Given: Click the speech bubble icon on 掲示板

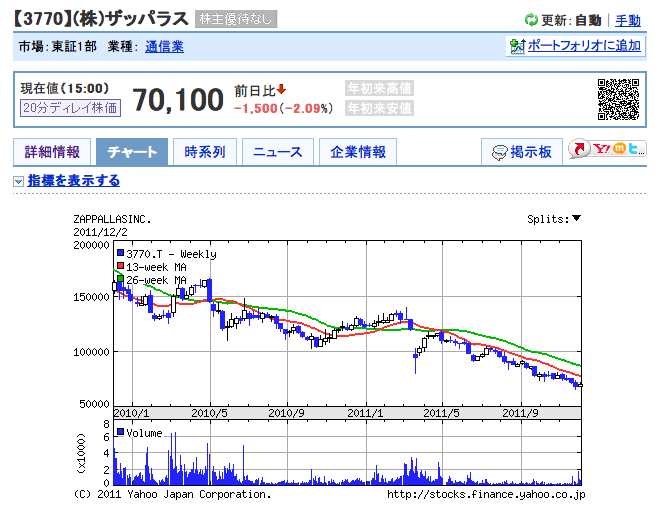Looking at the screenshot, I should [x=499, y=152].
